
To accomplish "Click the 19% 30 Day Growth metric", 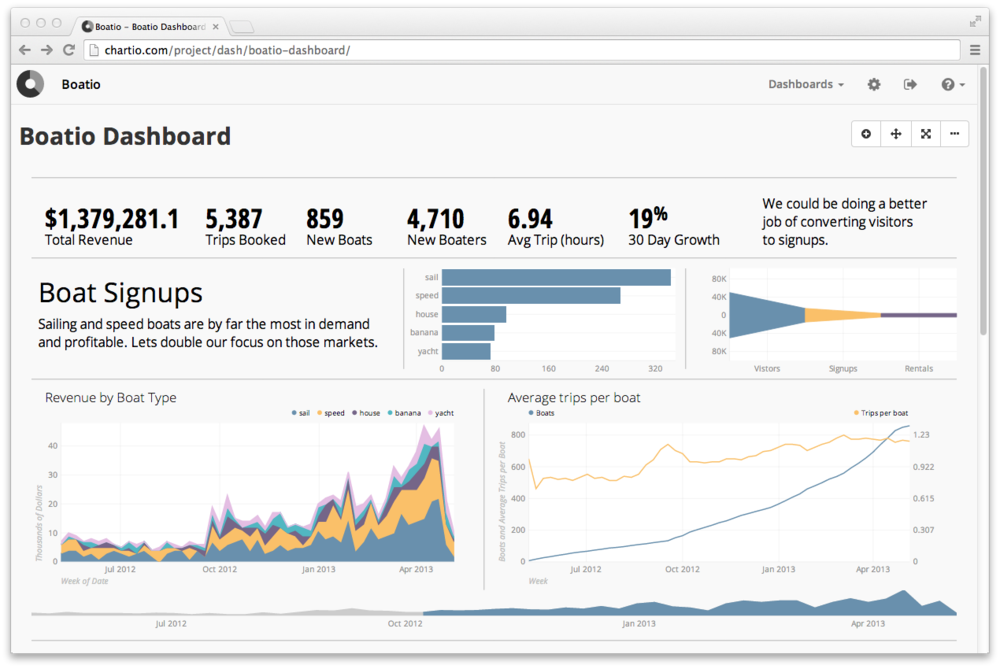I will pyautogui.click(x=673, y=227).
